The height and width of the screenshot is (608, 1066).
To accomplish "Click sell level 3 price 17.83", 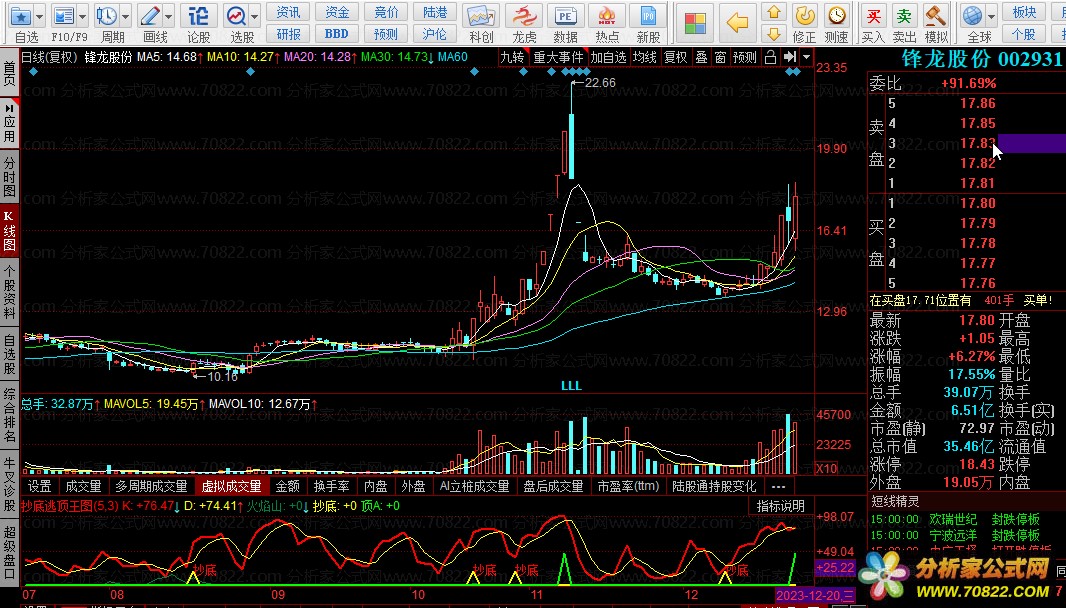I will pos(978,143).
